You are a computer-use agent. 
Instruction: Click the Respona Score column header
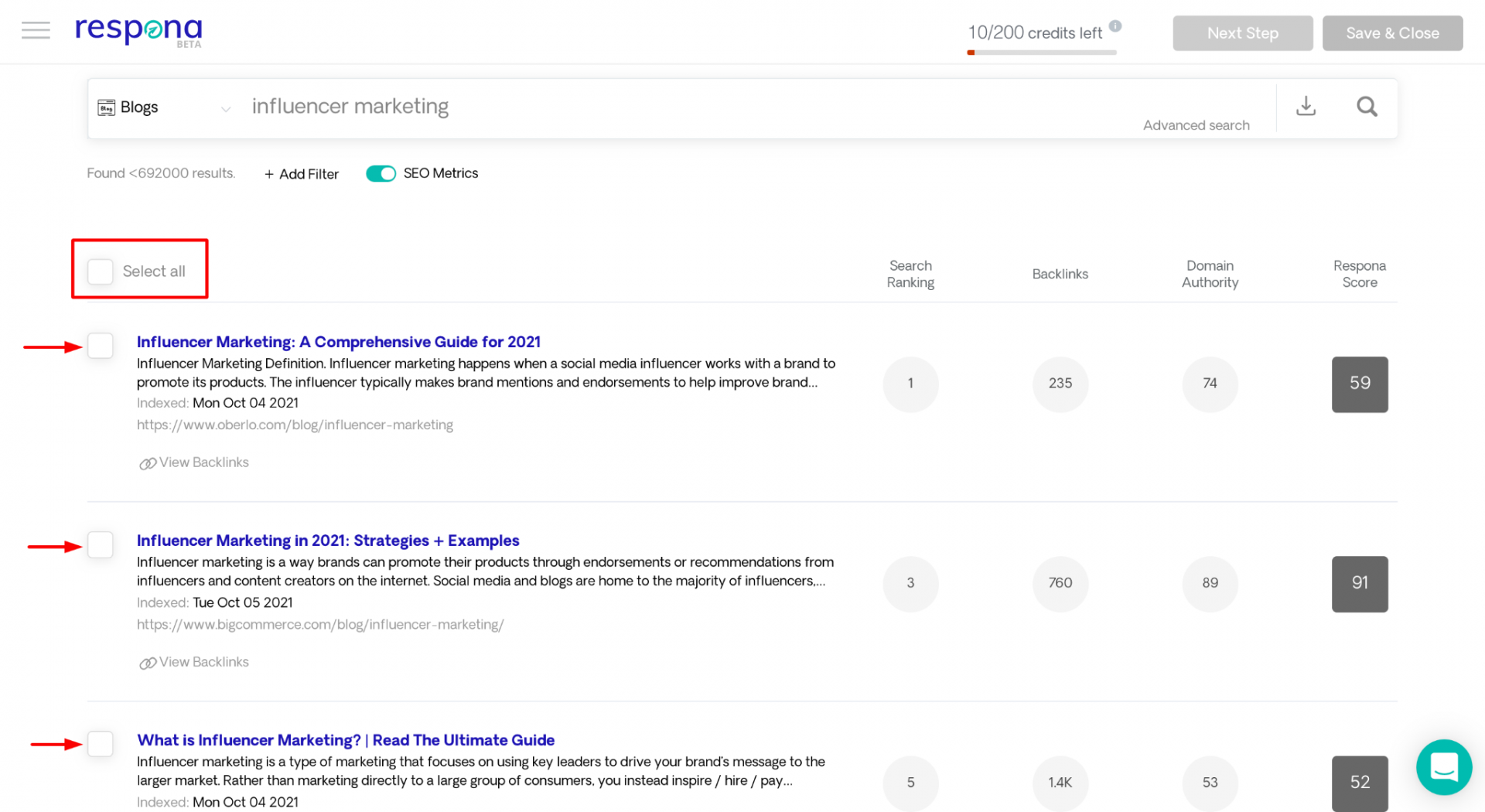(1359, 274)
